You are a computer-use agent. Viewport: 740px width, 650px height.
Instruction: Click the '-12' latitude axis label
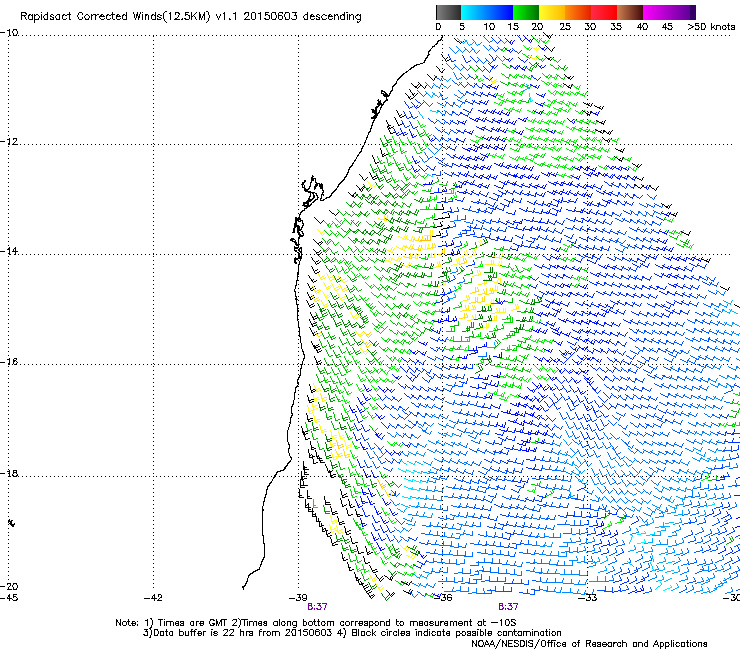[x=9, y=142]
